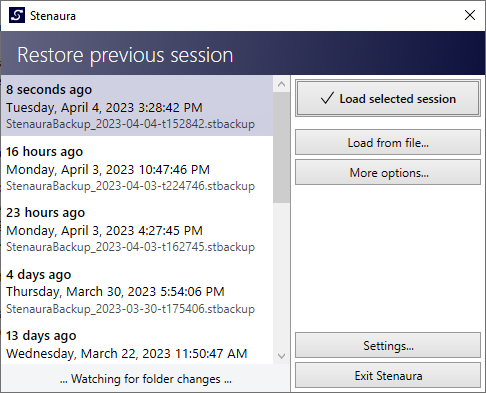Select the 16 hours ago session
Screen dimensions: 486x393
click(x=137, y=168)
